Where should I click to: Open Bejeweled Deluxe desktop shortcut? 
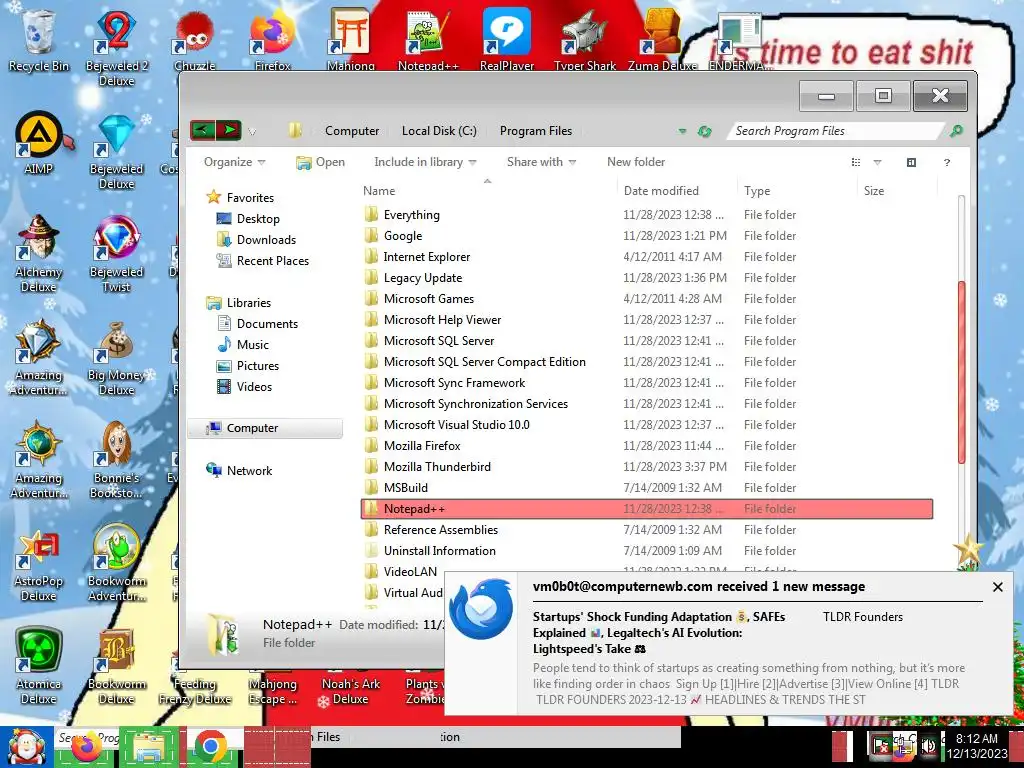click(116, 150)
